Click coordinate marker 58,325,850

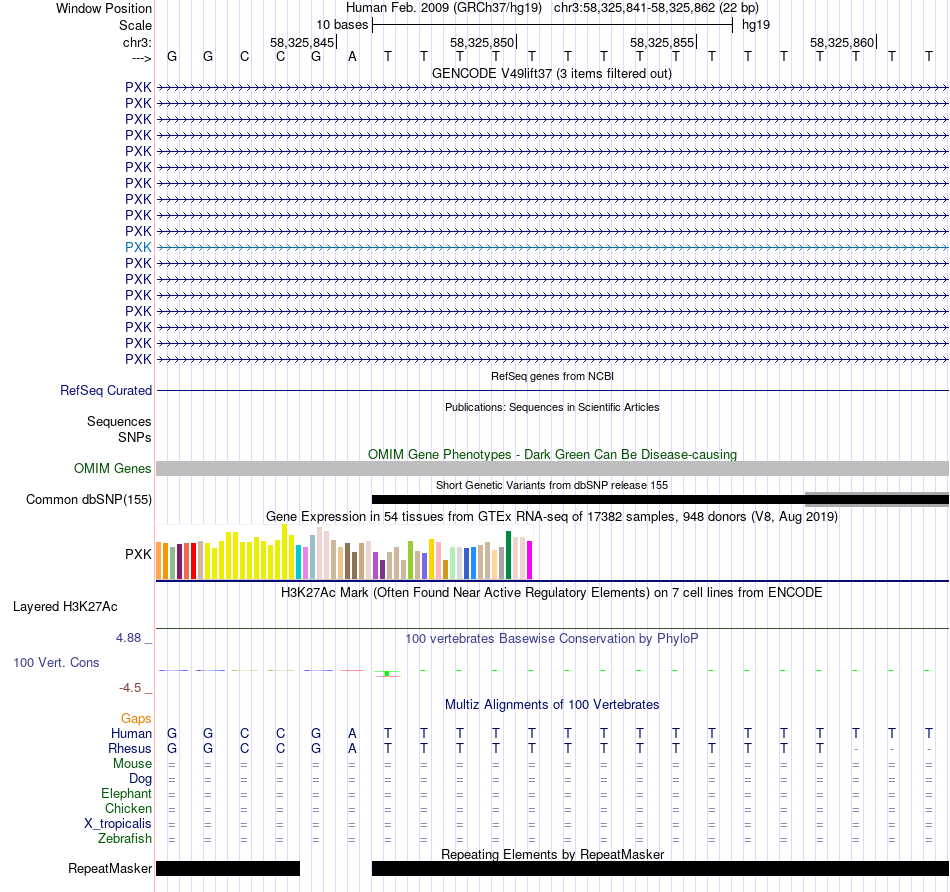click(482, 42)
